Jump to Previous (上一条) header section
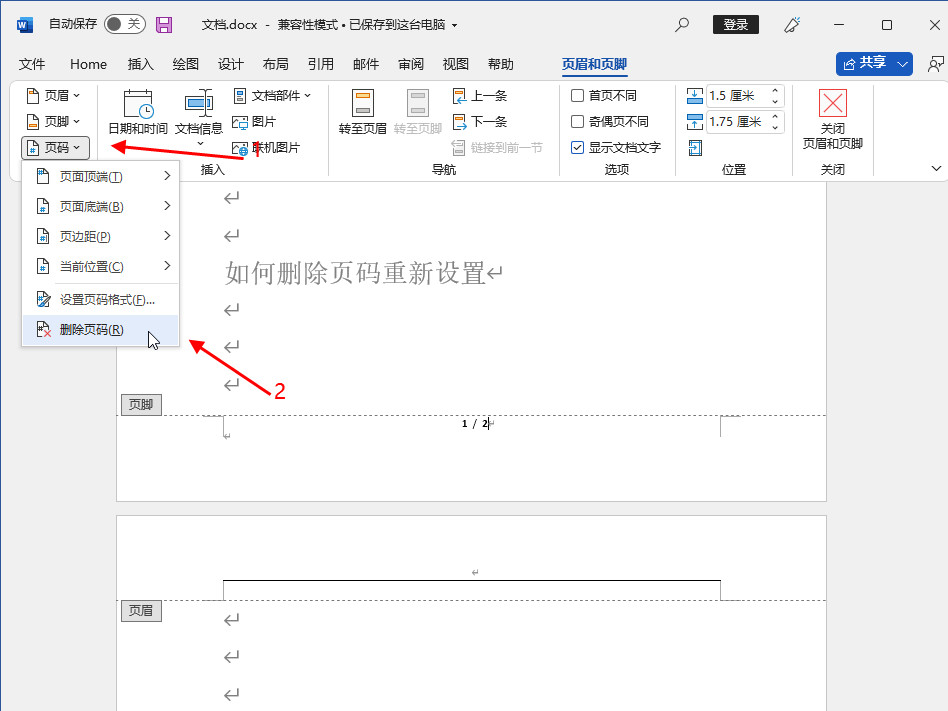This screenshot has height=711, width=948. [480, 96]
